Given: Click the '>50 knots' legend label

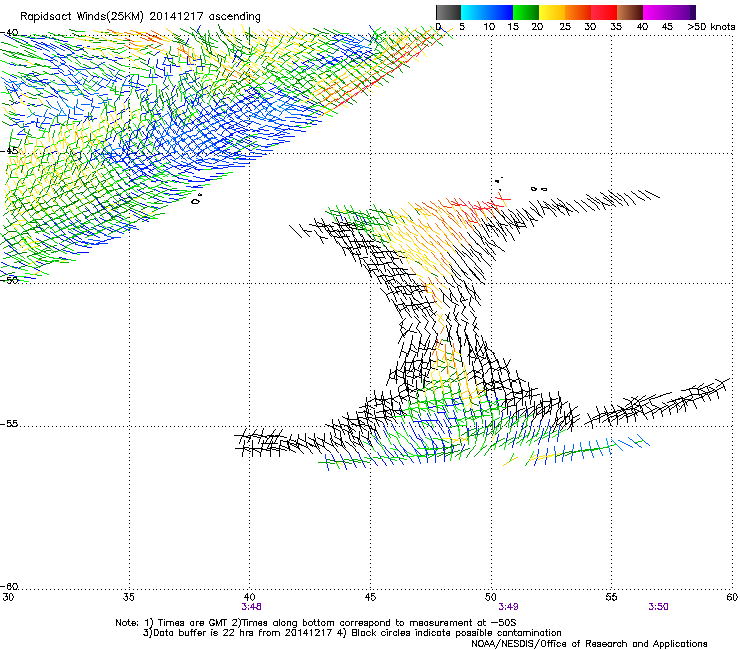Looking at the screenshot, I should click(x=711, y=27).
